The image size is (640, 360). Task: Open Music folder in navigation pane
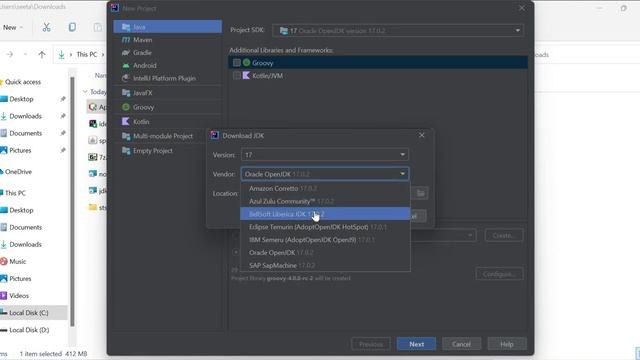coord(17,262)
